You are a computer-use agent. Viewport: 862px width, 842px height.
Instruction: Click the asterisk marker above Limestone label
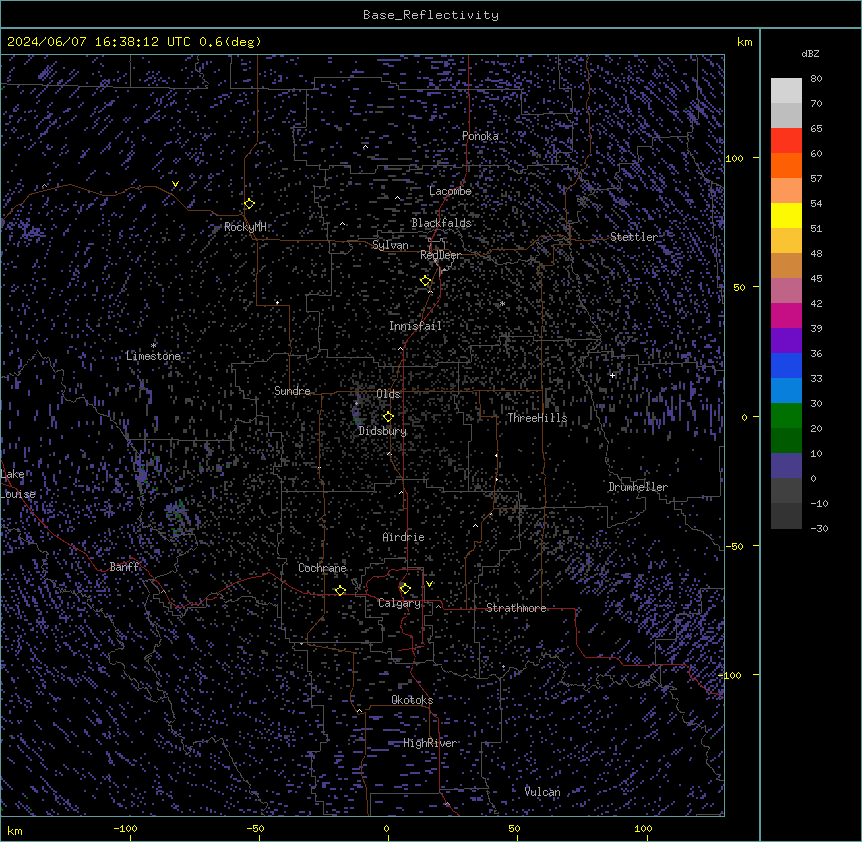[x=153, y=346]
